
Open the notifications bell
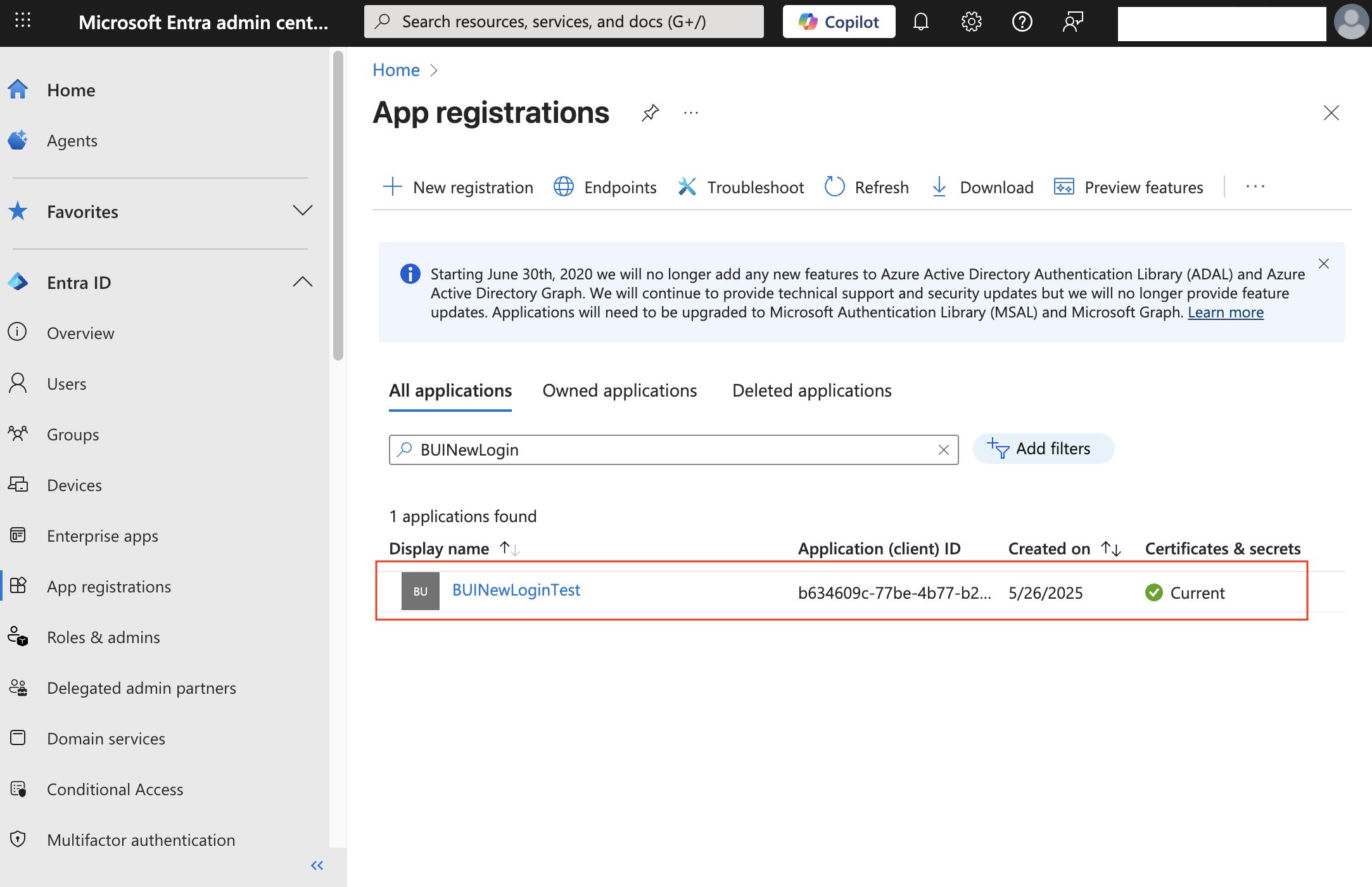[x=921, y=21]
